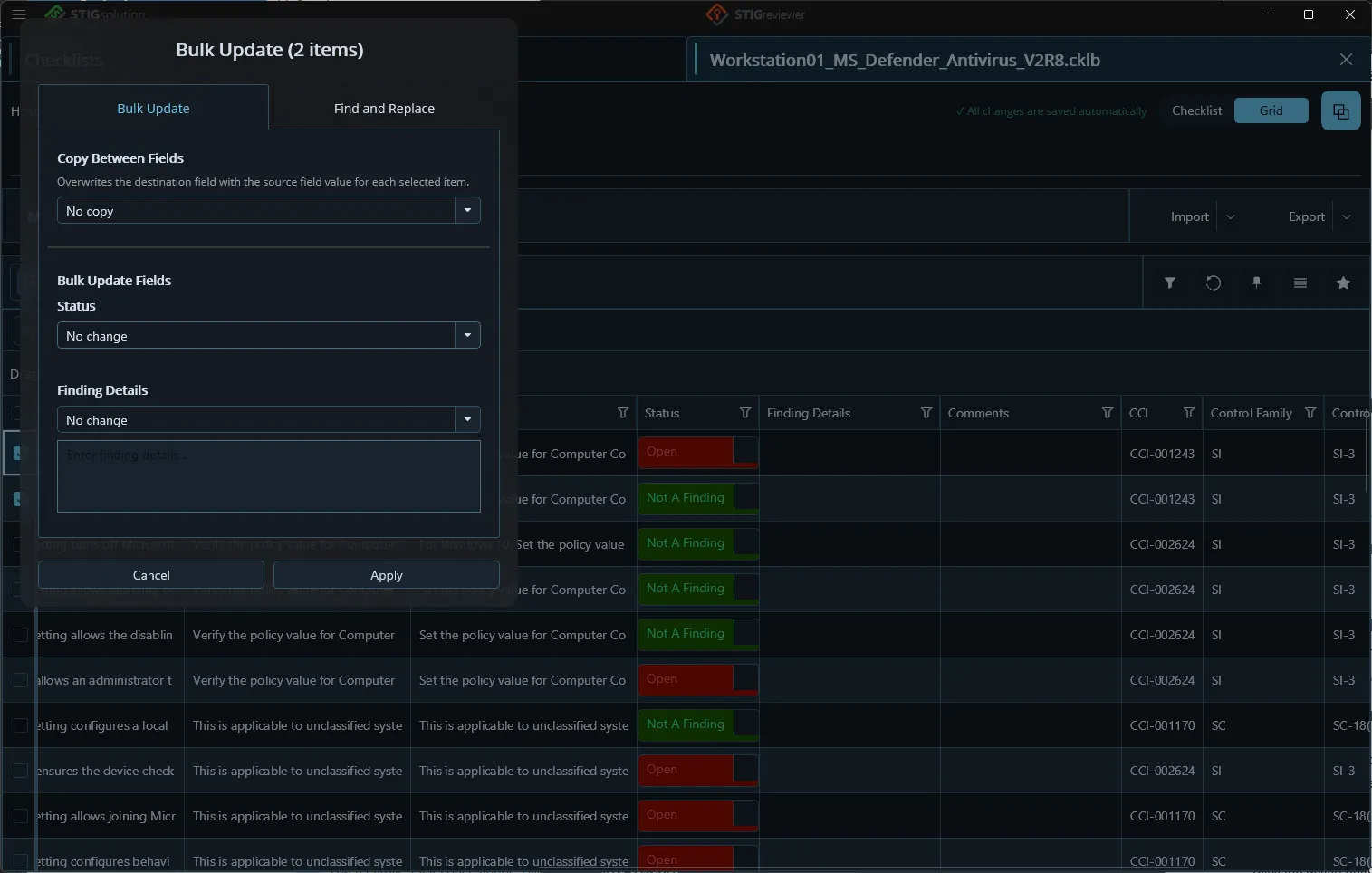Viewport: 1372px width, 873px height.
Task: Open the Control Family column filter
Action: point(1310,413)
